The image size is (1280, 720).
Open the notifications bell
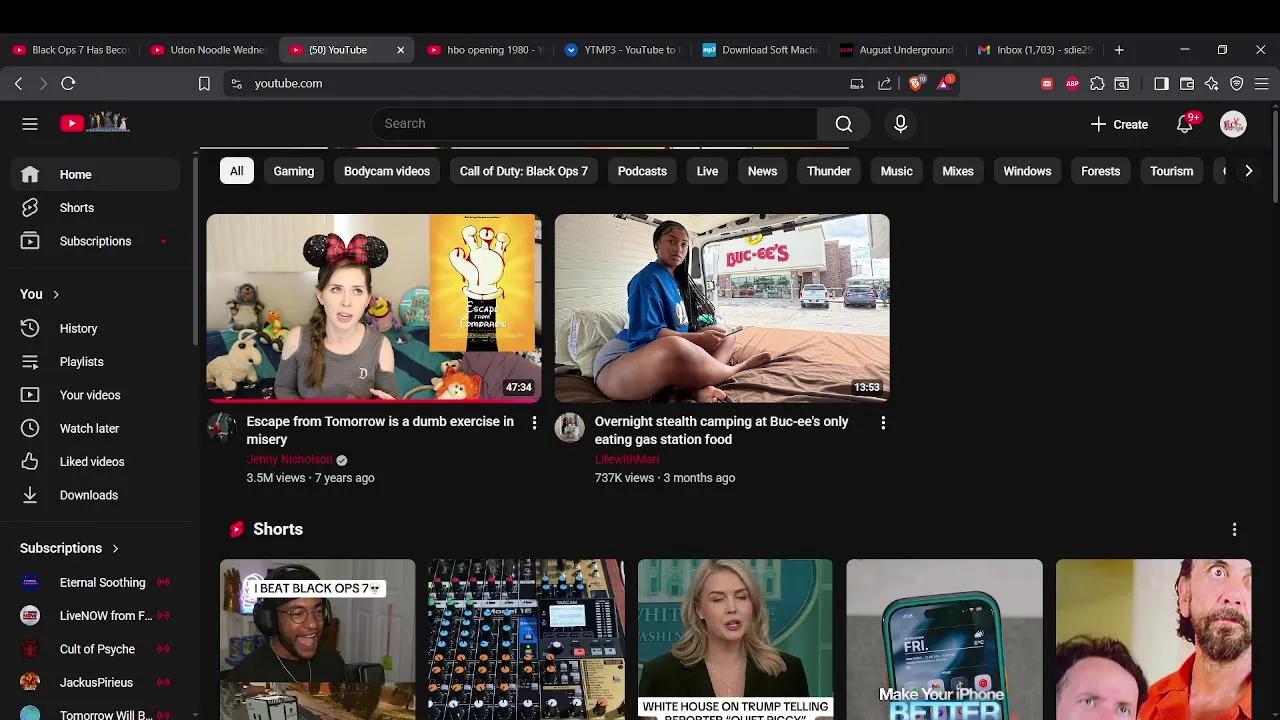click(1185, 124)
